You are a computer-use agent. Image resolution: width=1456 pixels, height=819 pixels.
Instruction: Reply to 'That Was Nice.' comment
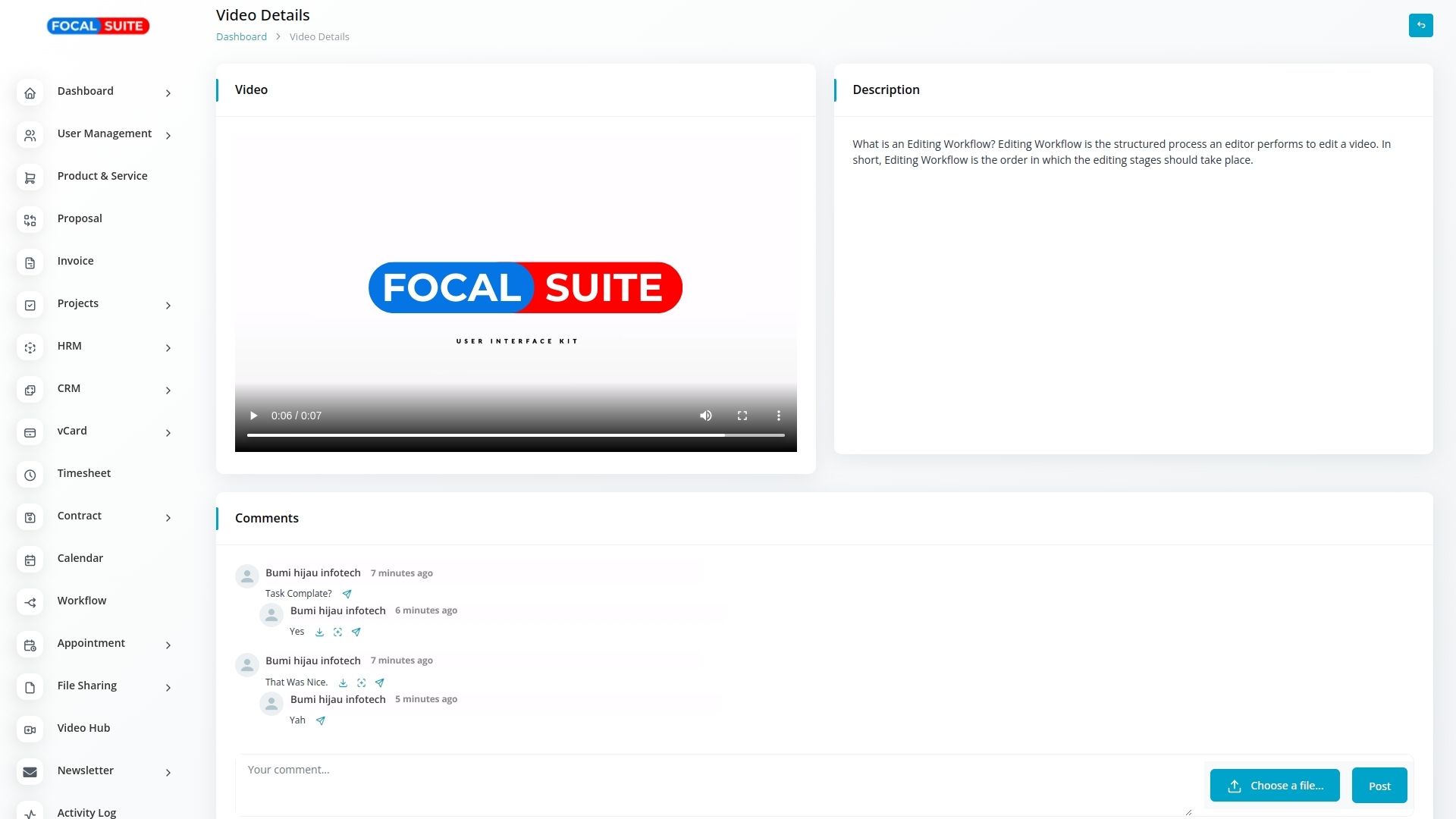[x=379, y=682]
